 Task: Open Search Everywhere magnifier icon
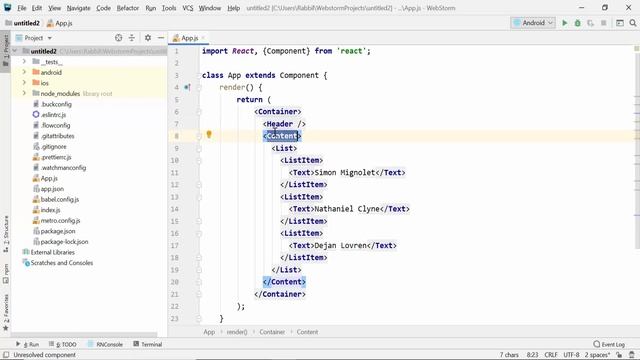[x=633, y=23]
